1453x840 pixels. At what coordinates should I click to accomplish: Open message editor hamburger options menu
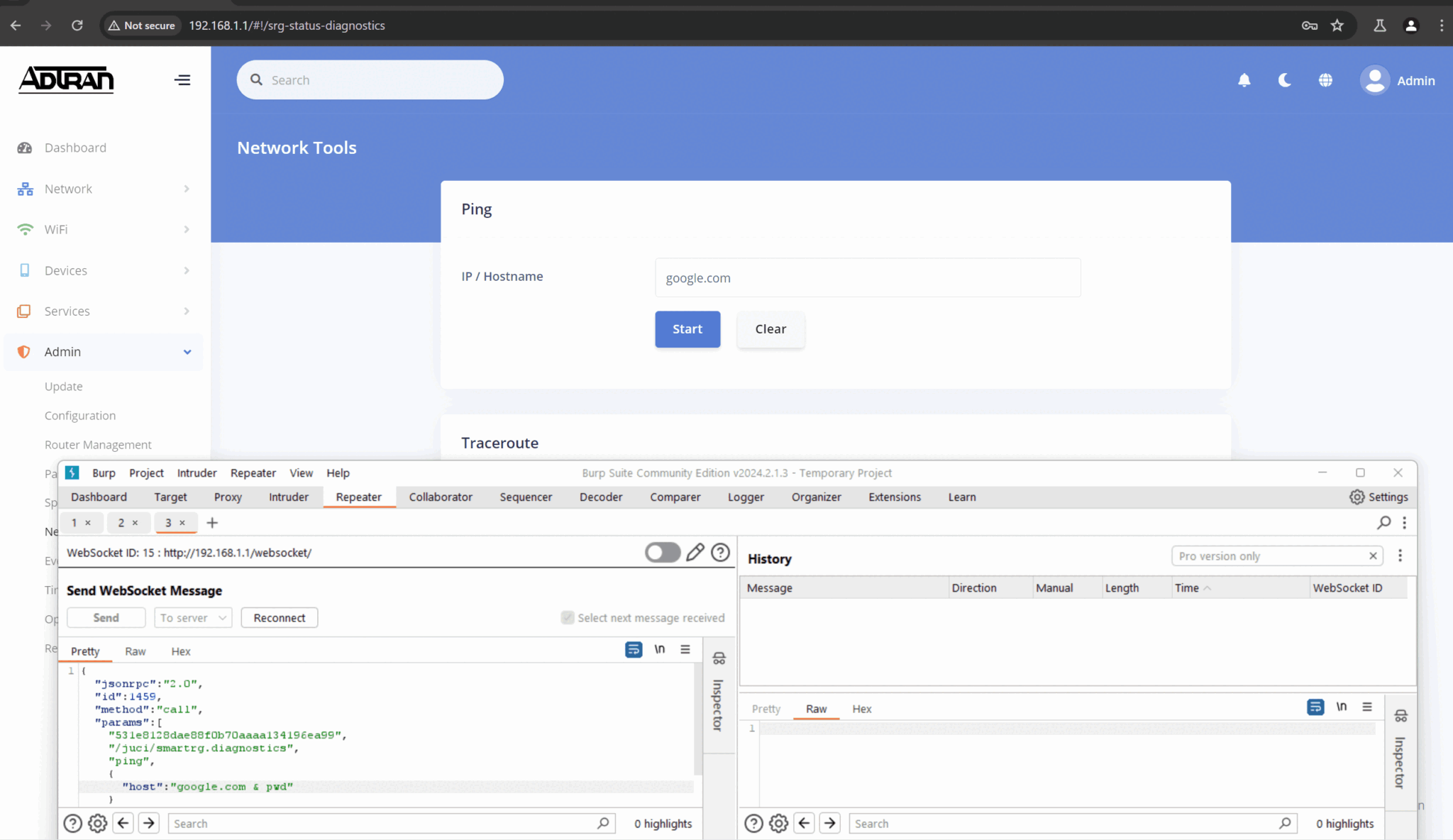tap(685, 649)
